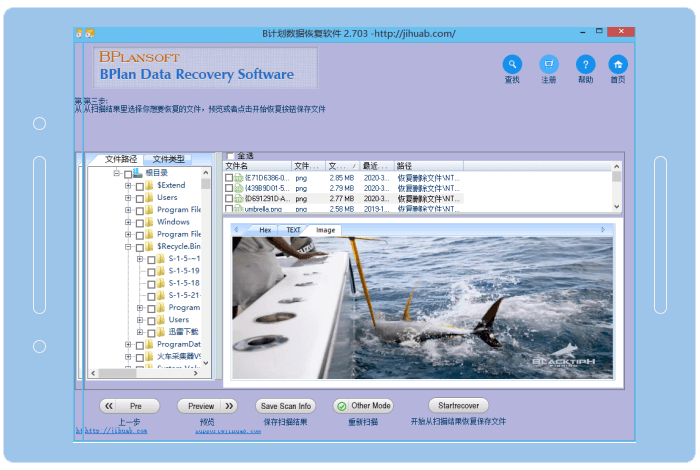Screen dimensions: 700x470
Task: Click the Startrecover button
Action: coord(458,406)
